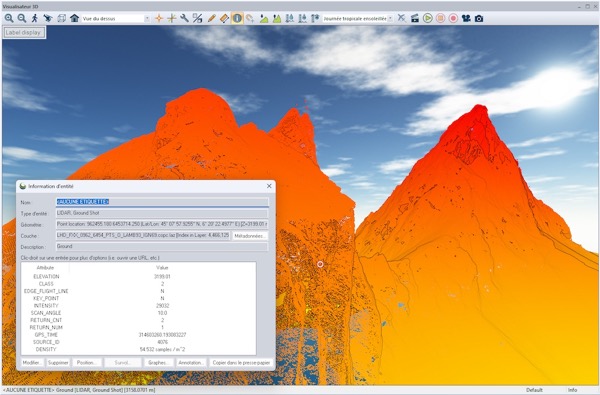Select the SCAN_ANGLE attribute row

point(139,313)
